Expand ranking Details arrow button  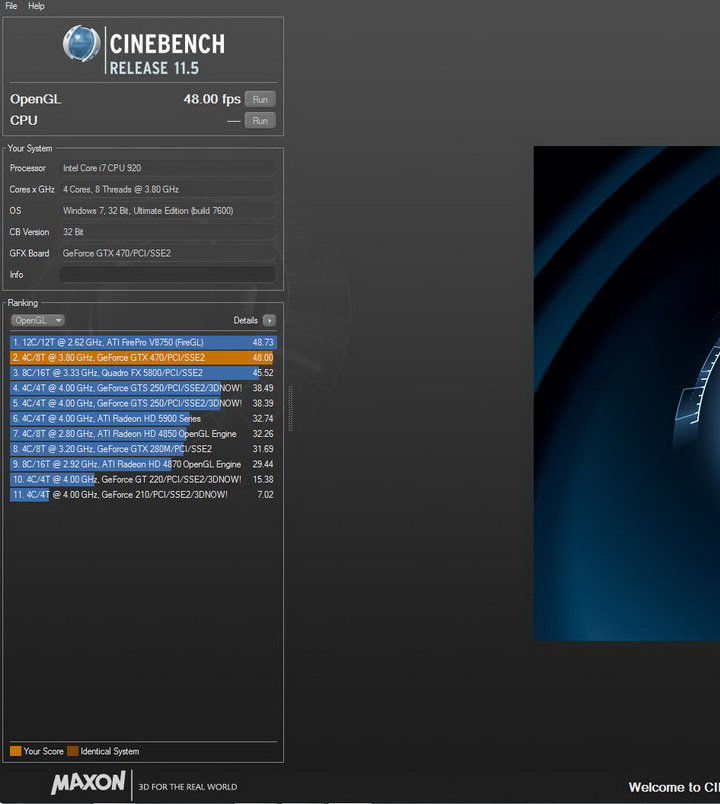click(x=269, y=320)
